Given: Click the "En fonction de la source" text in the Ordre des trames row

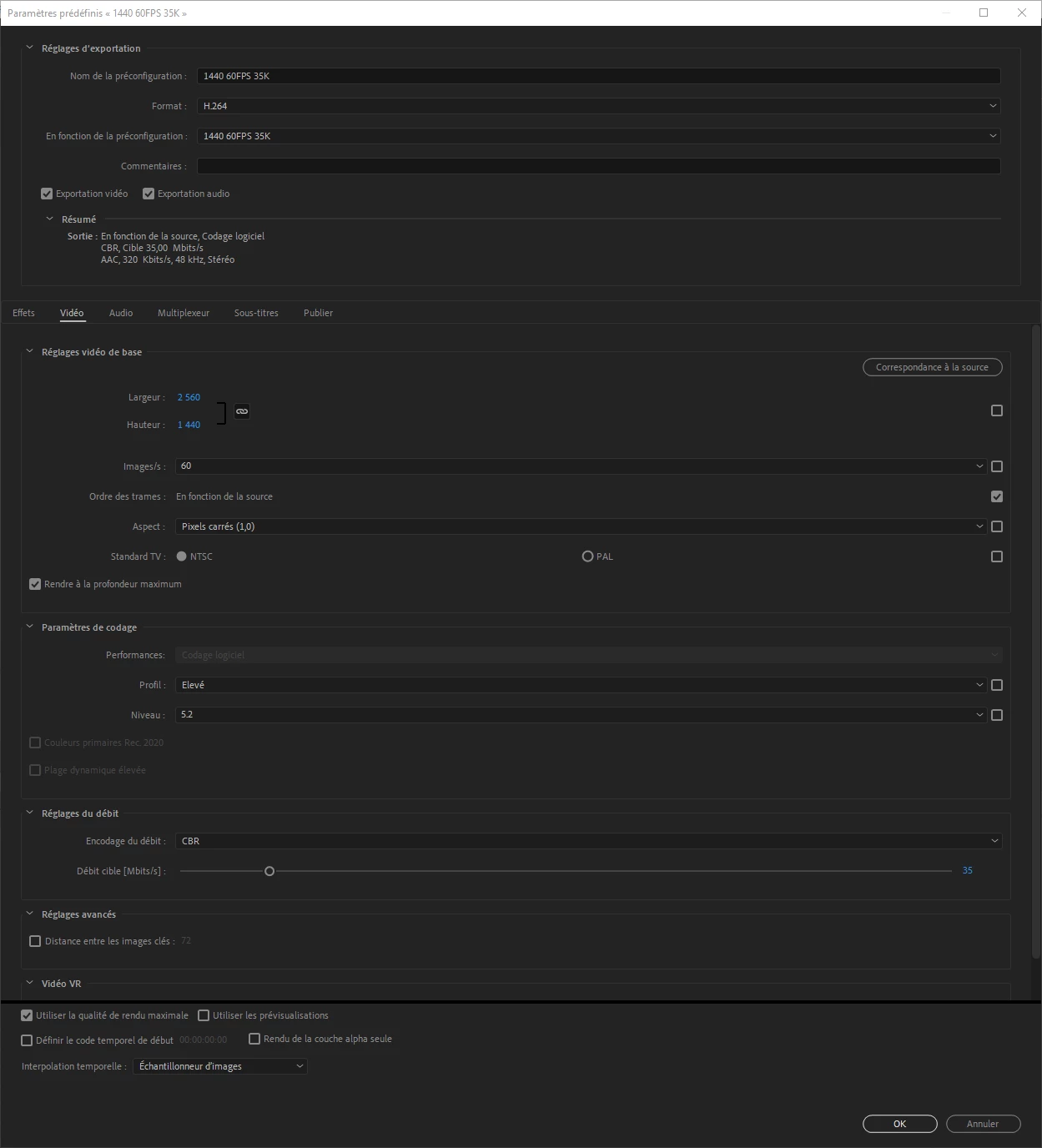Looking at the screenshot, I should (x=224, y=496).
